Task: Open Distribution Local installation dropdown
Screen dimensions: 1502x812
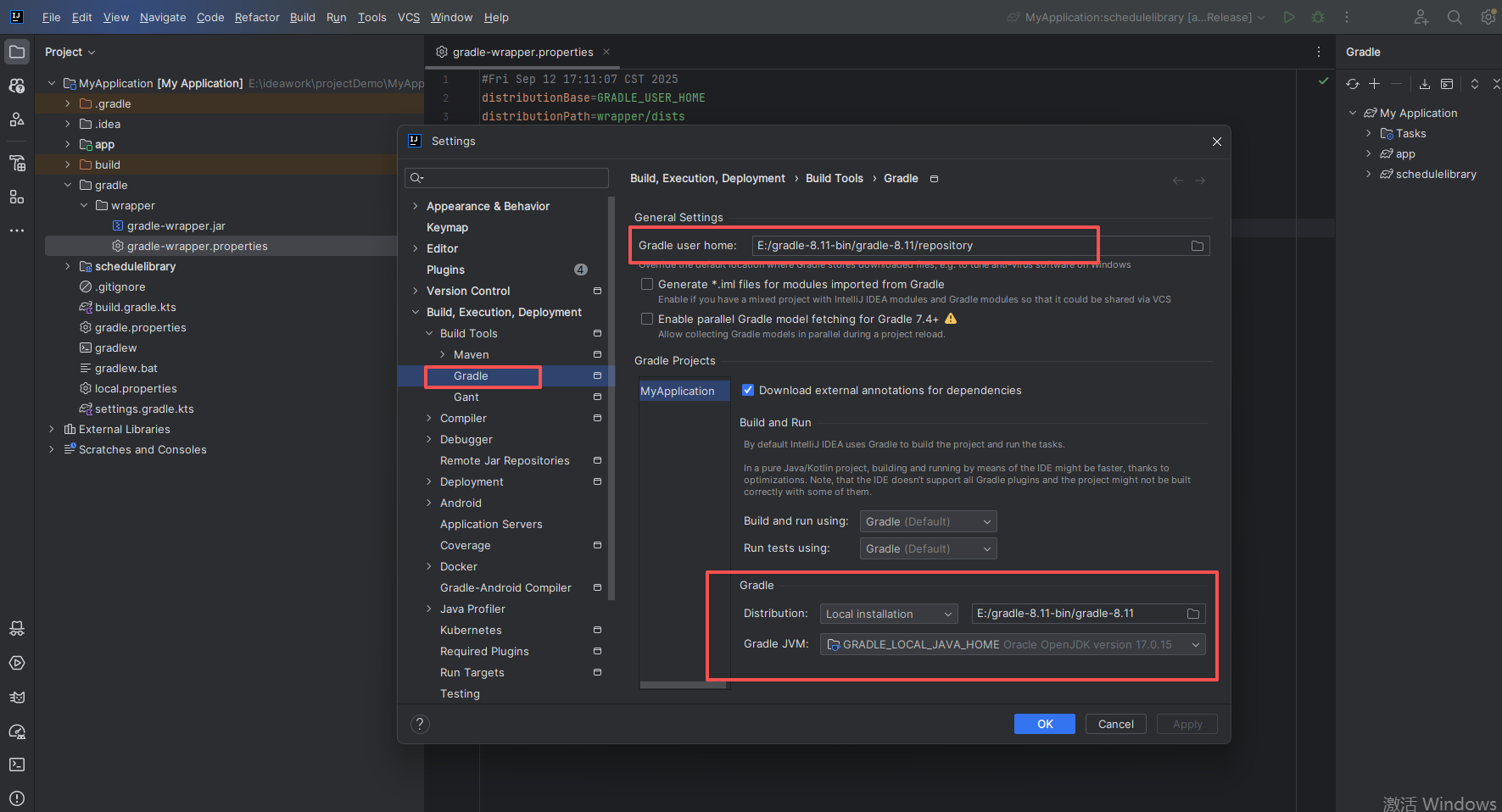Action: coord(889,614)
